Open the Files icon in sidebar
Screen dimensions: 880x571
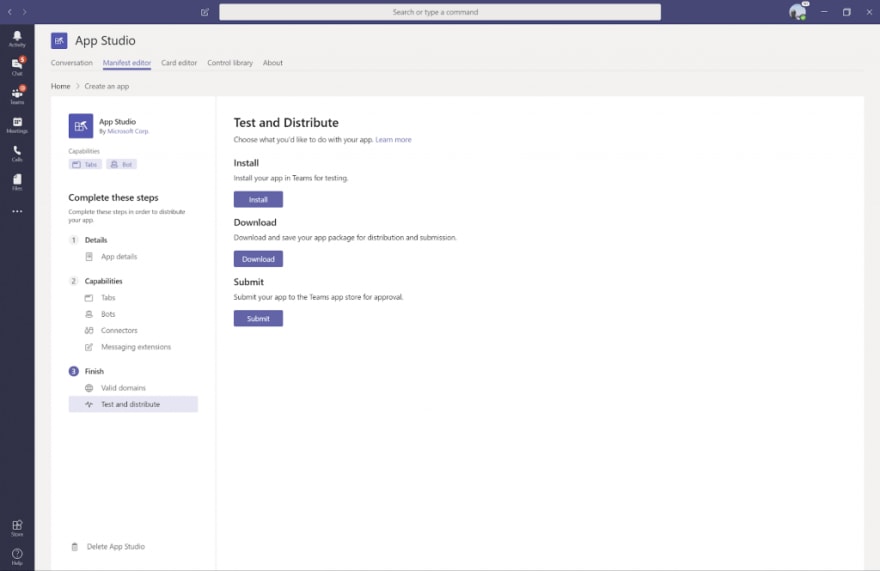(17, 182)
